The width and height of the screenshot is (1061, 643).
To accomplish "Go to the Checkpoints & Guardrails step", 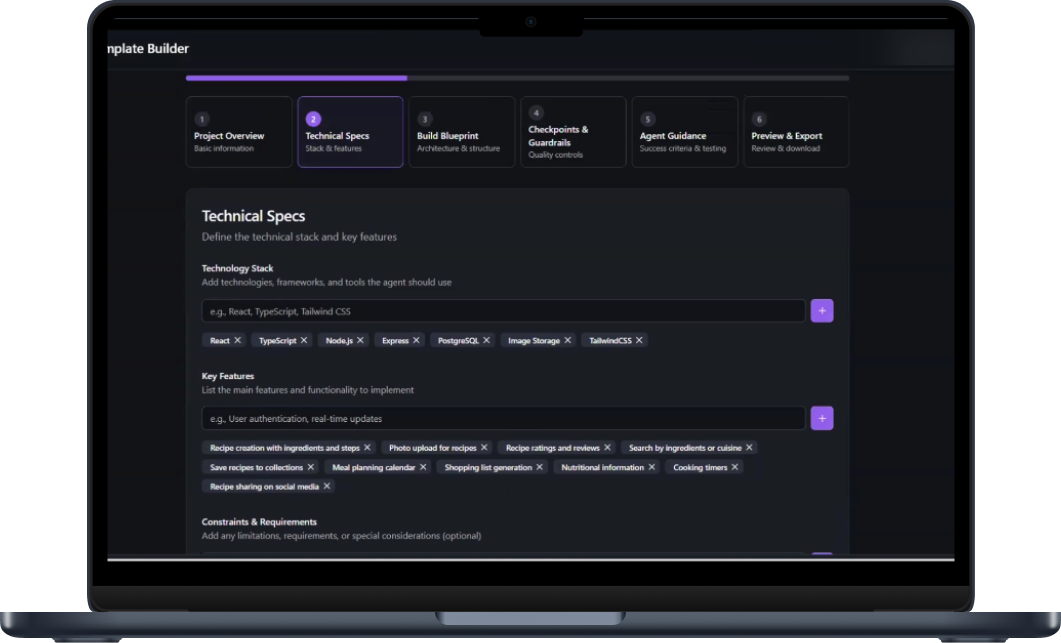I will 572,131.
